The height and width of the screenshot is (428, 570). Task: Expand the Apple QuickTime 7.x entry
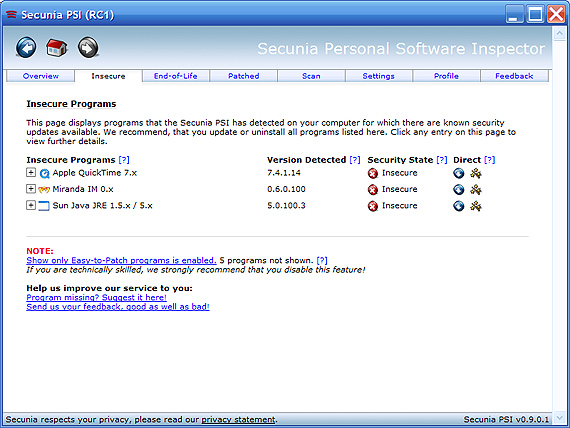click(31, 172)
